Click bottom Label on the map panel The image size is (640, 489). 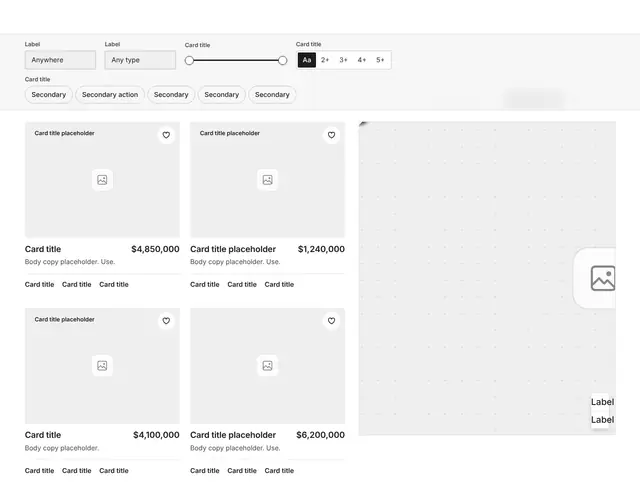(x=602, y=420)
